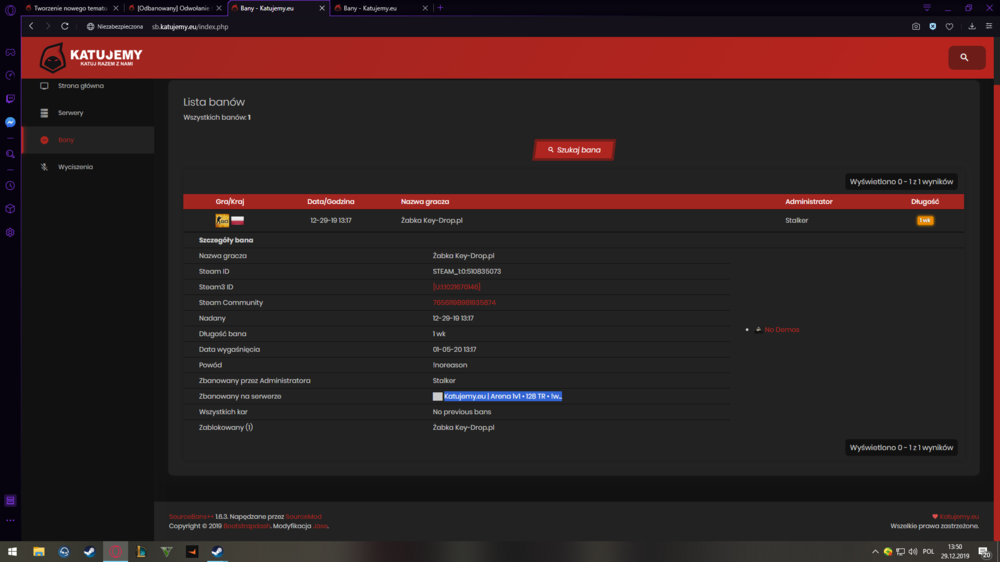Open Windows Start menu
The width and height of the screenshot is (1000, 562).
coord(12,552)
